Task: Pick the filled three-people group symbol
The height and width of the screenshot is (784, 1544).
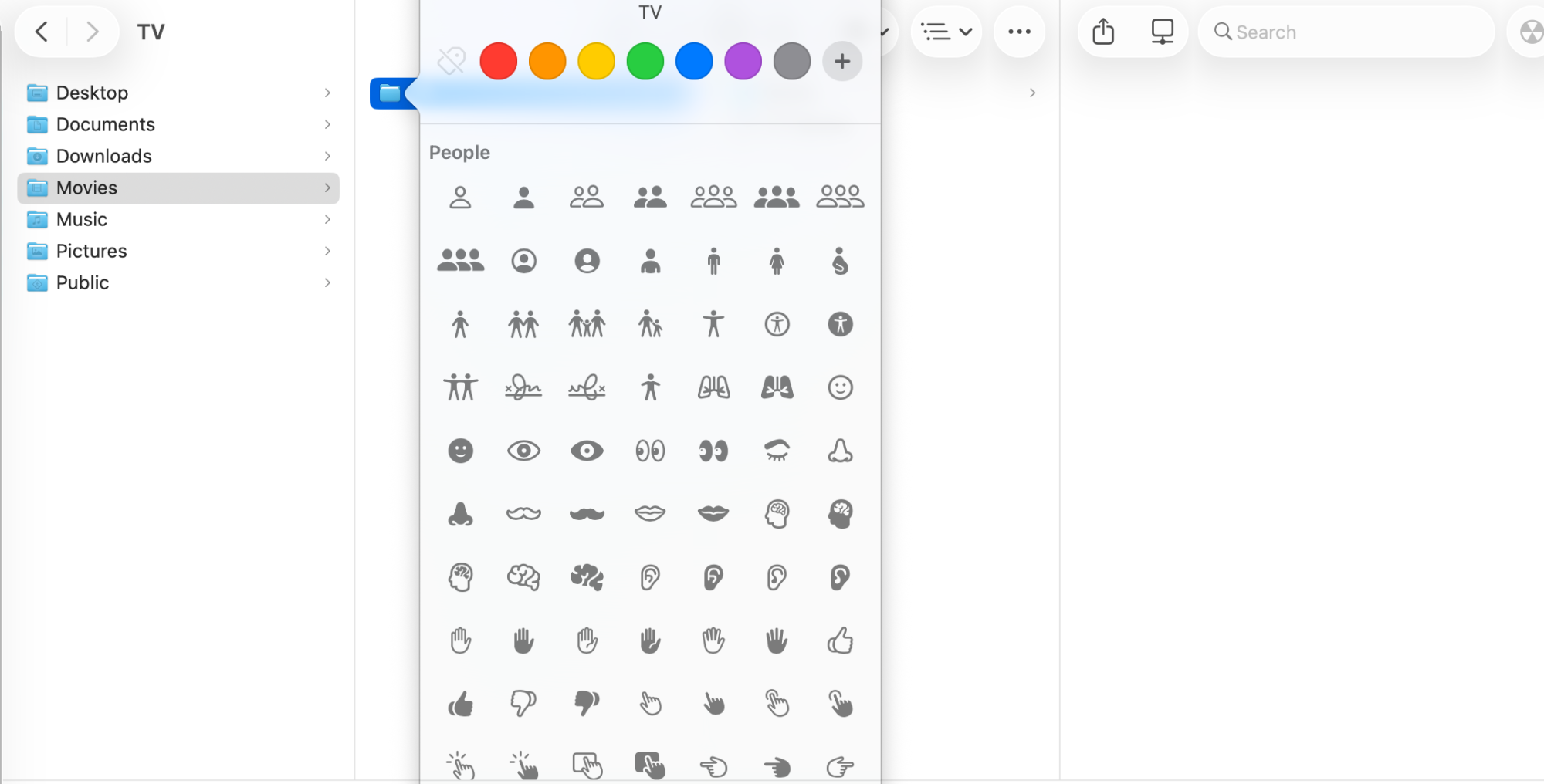Action: coord(777,198)
